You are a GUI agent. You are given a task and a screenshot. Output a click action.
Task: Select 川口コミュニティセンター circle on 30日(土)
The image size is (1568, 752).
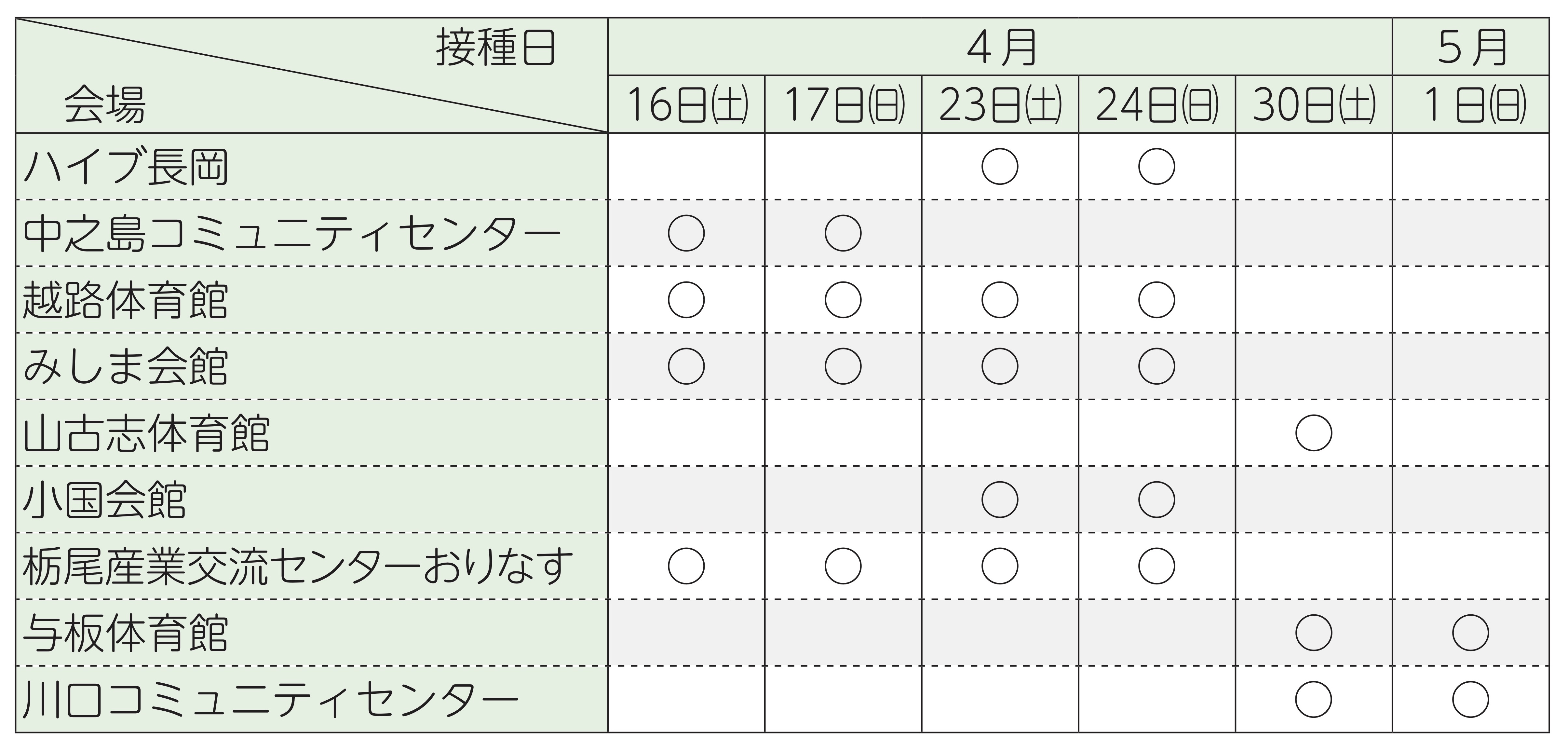[x=1314, y=699]
